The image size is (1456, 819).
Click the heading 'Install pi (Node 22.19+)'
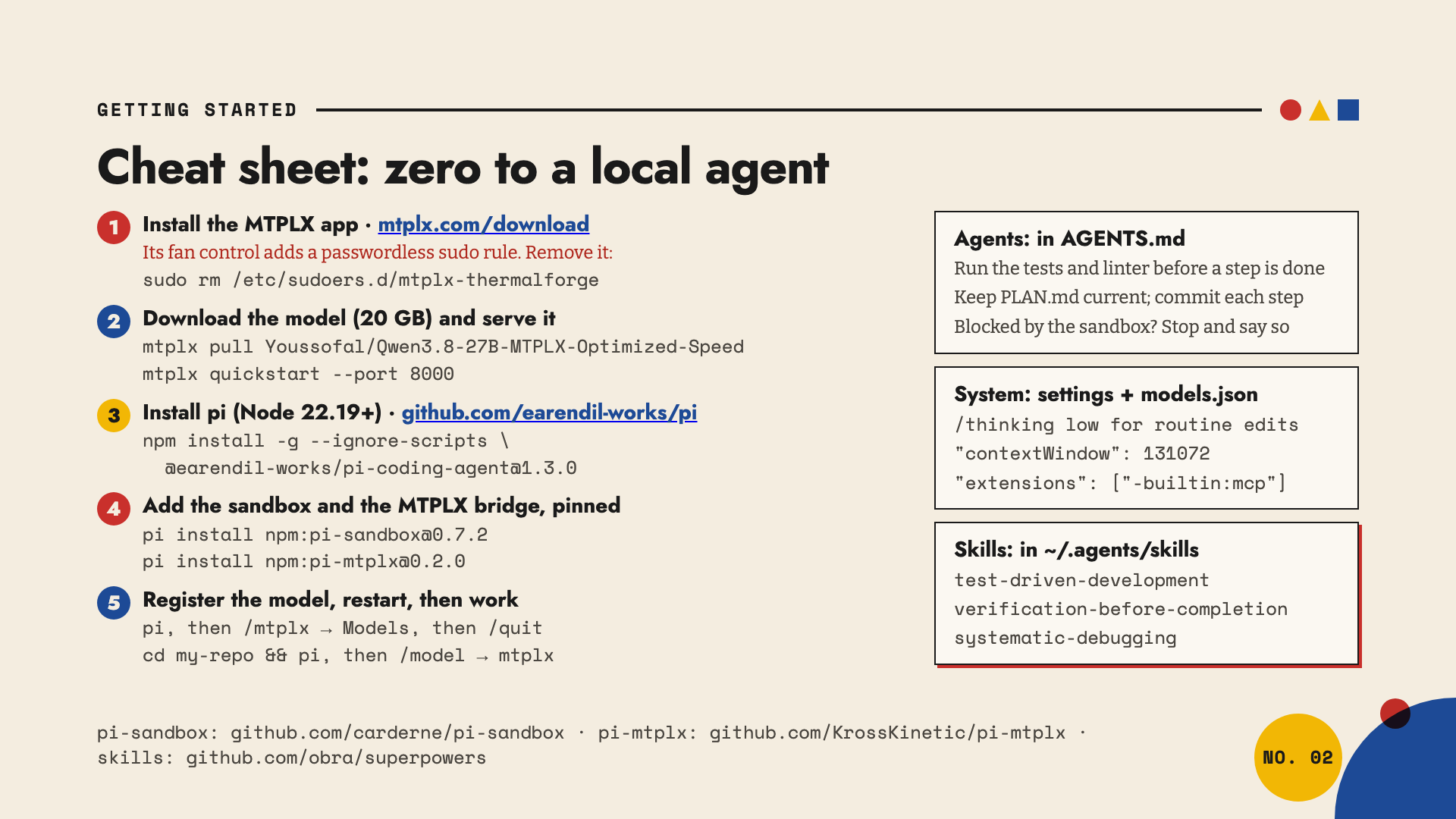tap(262, 413)
